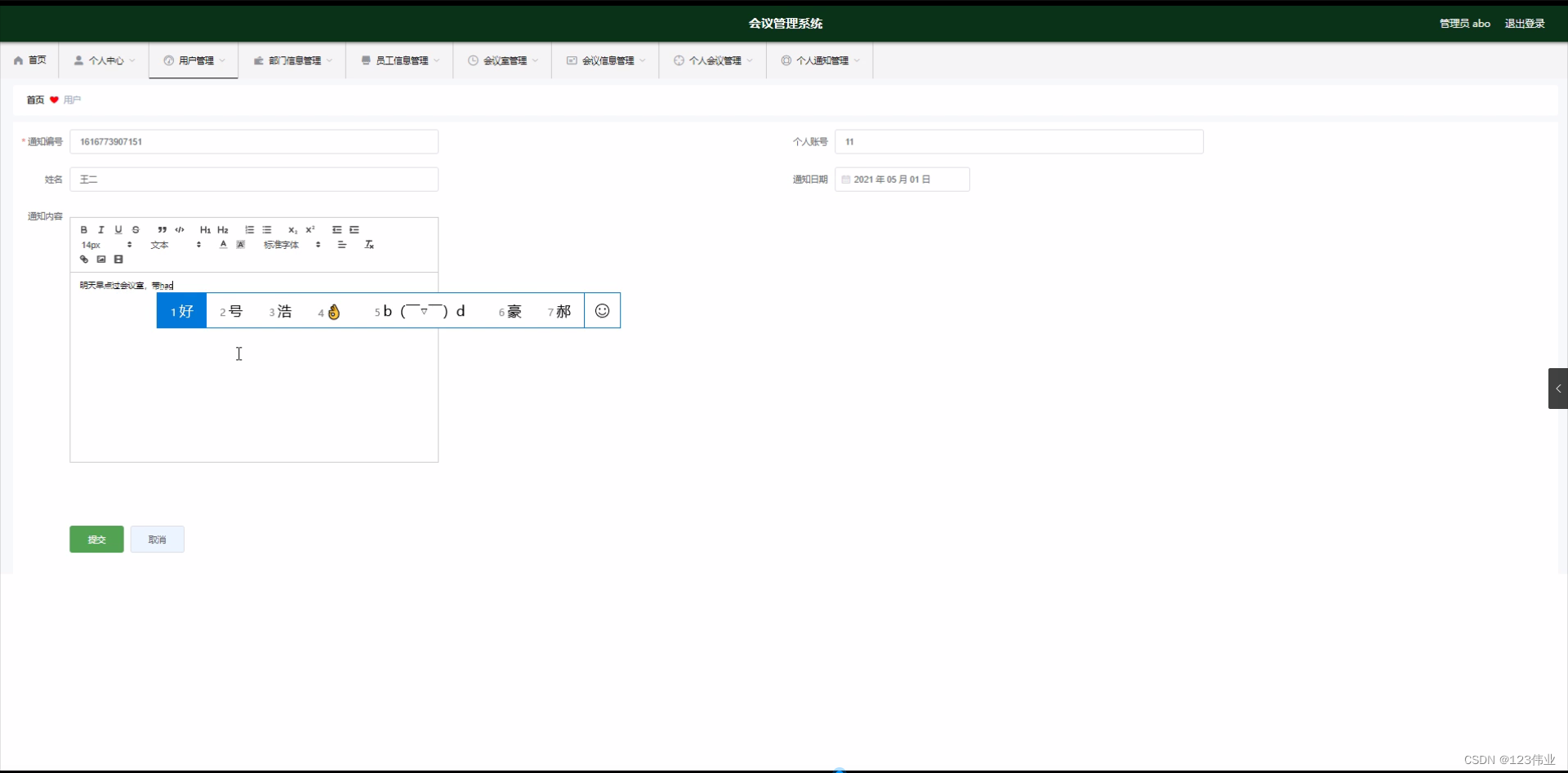Open the 个人通知管理 menu
The height and width of the screenshot is (773, 1568).
(x=819, y=60)
